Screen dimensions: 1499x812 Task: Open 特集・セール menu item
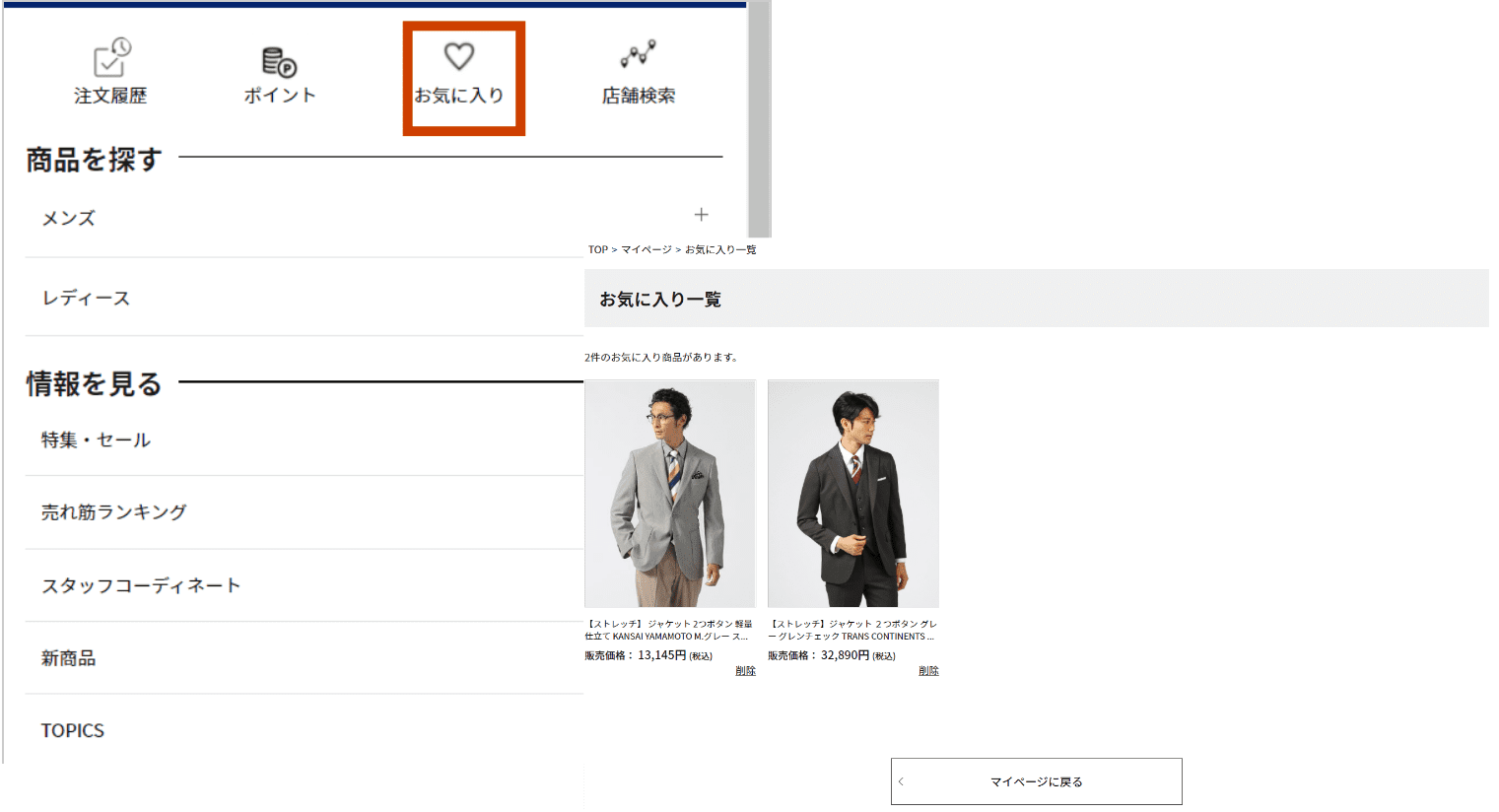(x=96, y=440)
